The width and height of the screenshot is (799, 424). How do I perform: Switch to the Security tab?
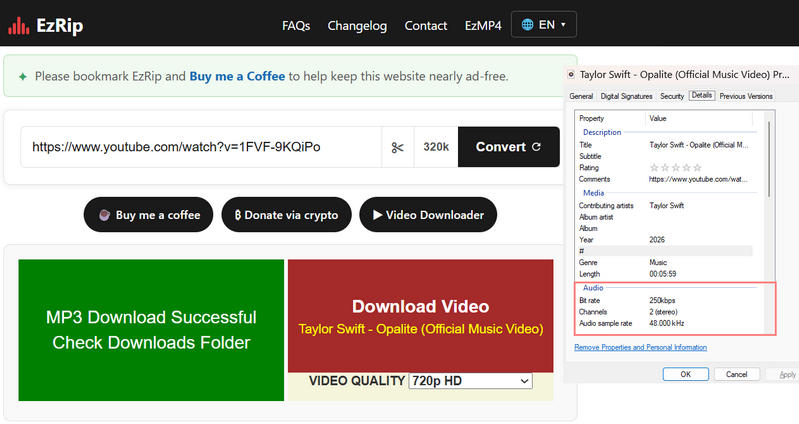(x=672, y=96)
